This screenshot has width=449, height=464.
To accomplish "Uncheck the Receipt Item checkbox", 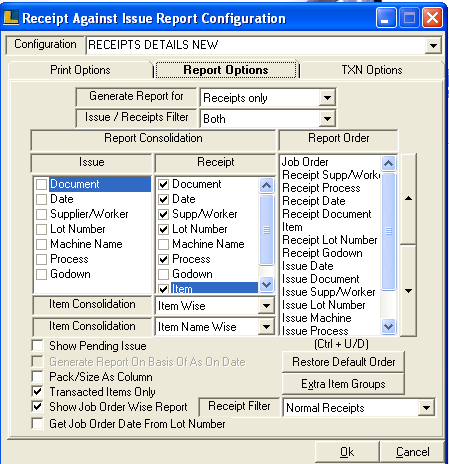I will click(163, 289).
